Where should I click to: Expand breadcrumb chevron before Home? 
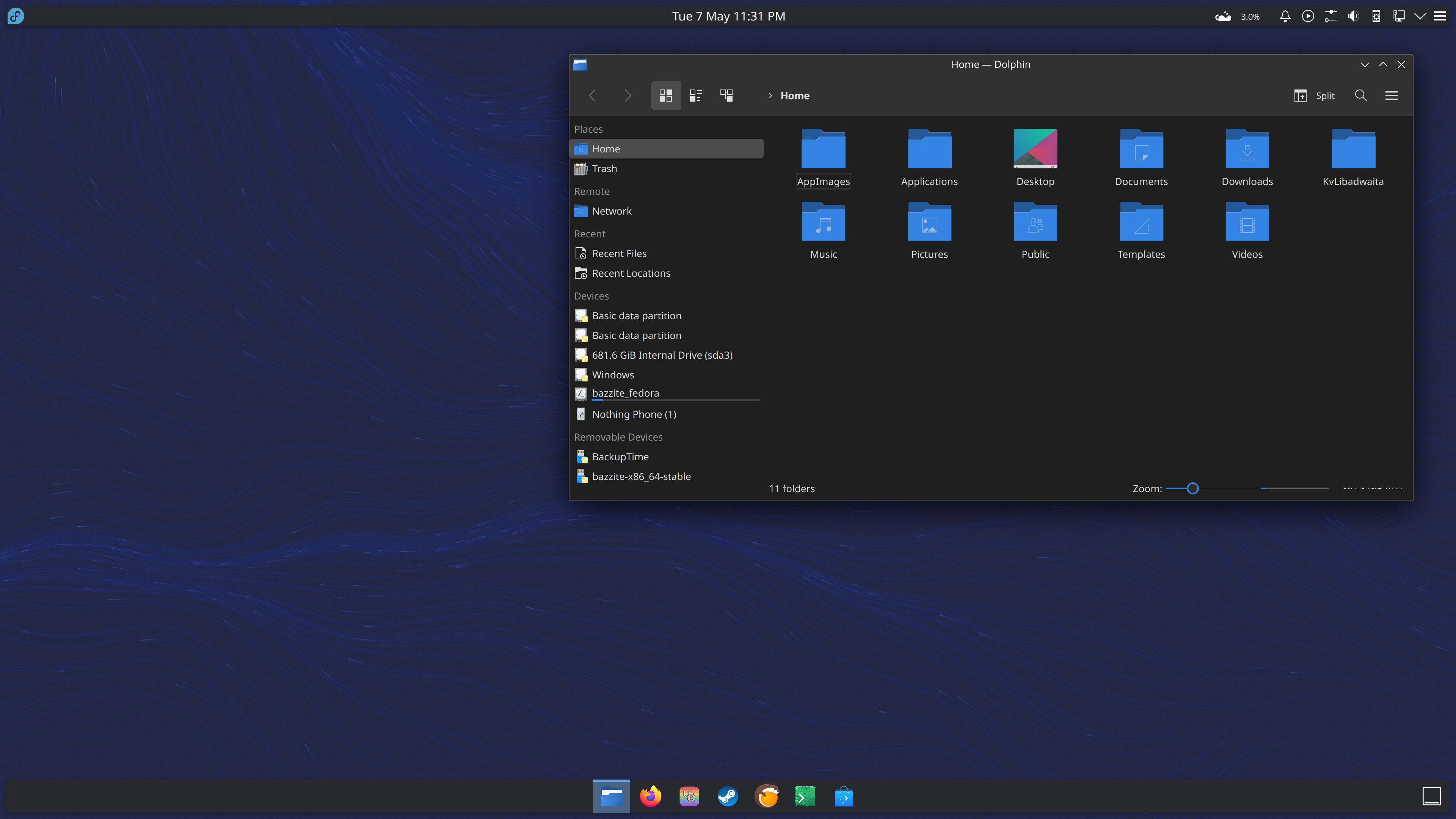point(770,96)
